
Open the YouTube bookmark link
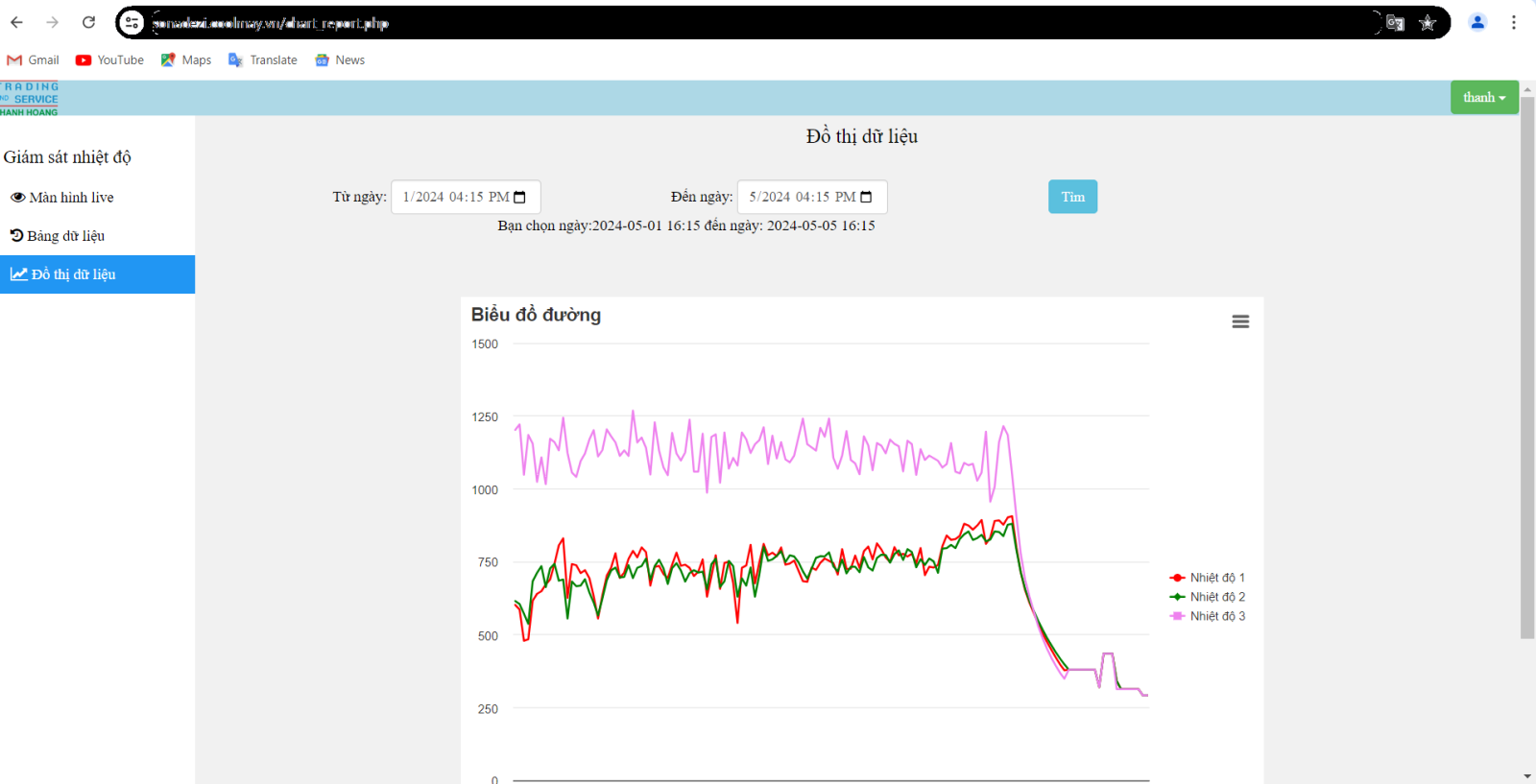pos(109,59)
